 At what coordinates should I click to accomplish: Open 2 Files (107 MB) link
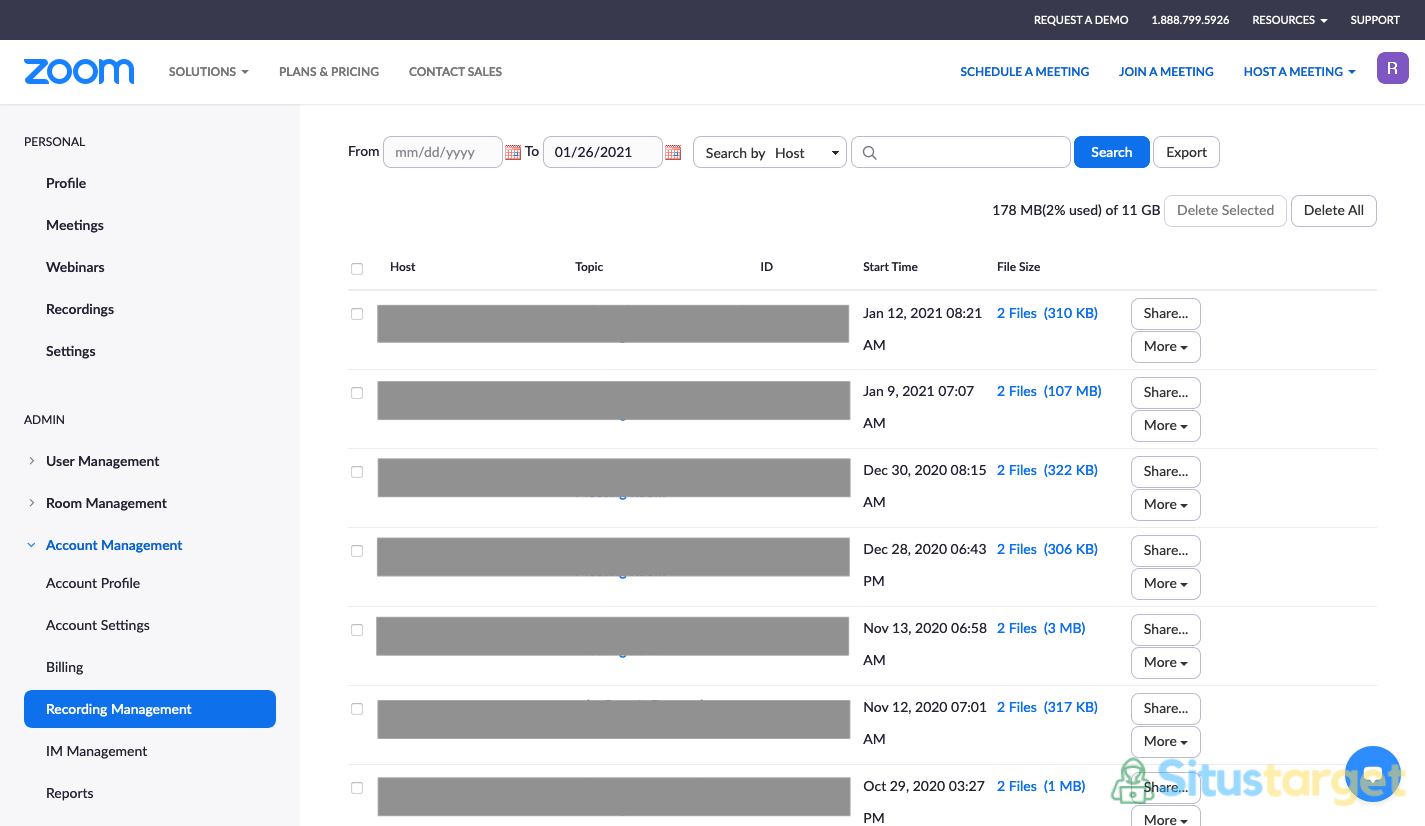click(x=1049, y=391)
